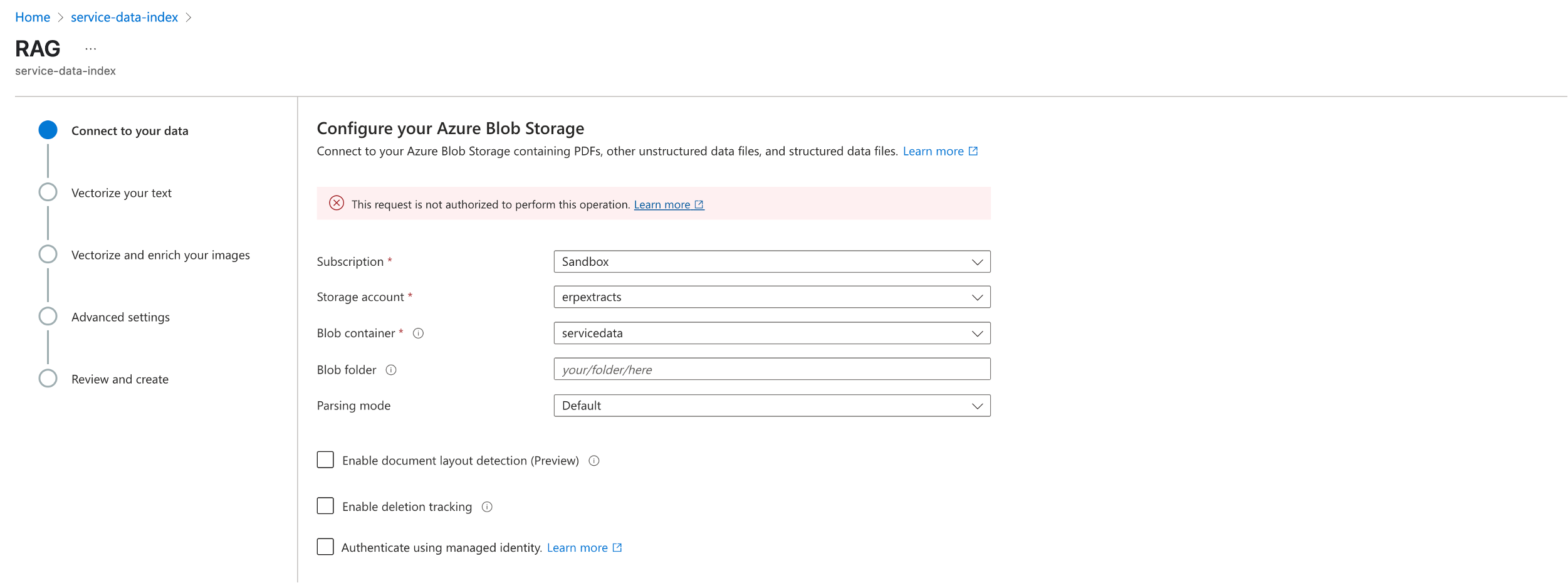Click the error icon in authorization warning banner

(337, 204)
